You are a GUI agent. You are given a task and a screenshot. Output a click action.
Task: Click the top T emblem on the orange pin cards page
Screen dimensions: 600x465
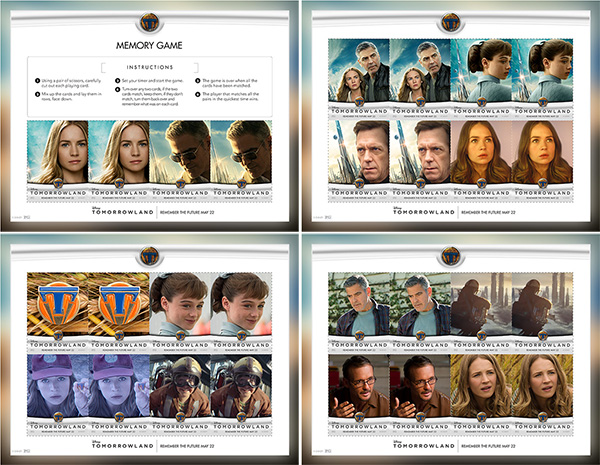pos(149,256)
